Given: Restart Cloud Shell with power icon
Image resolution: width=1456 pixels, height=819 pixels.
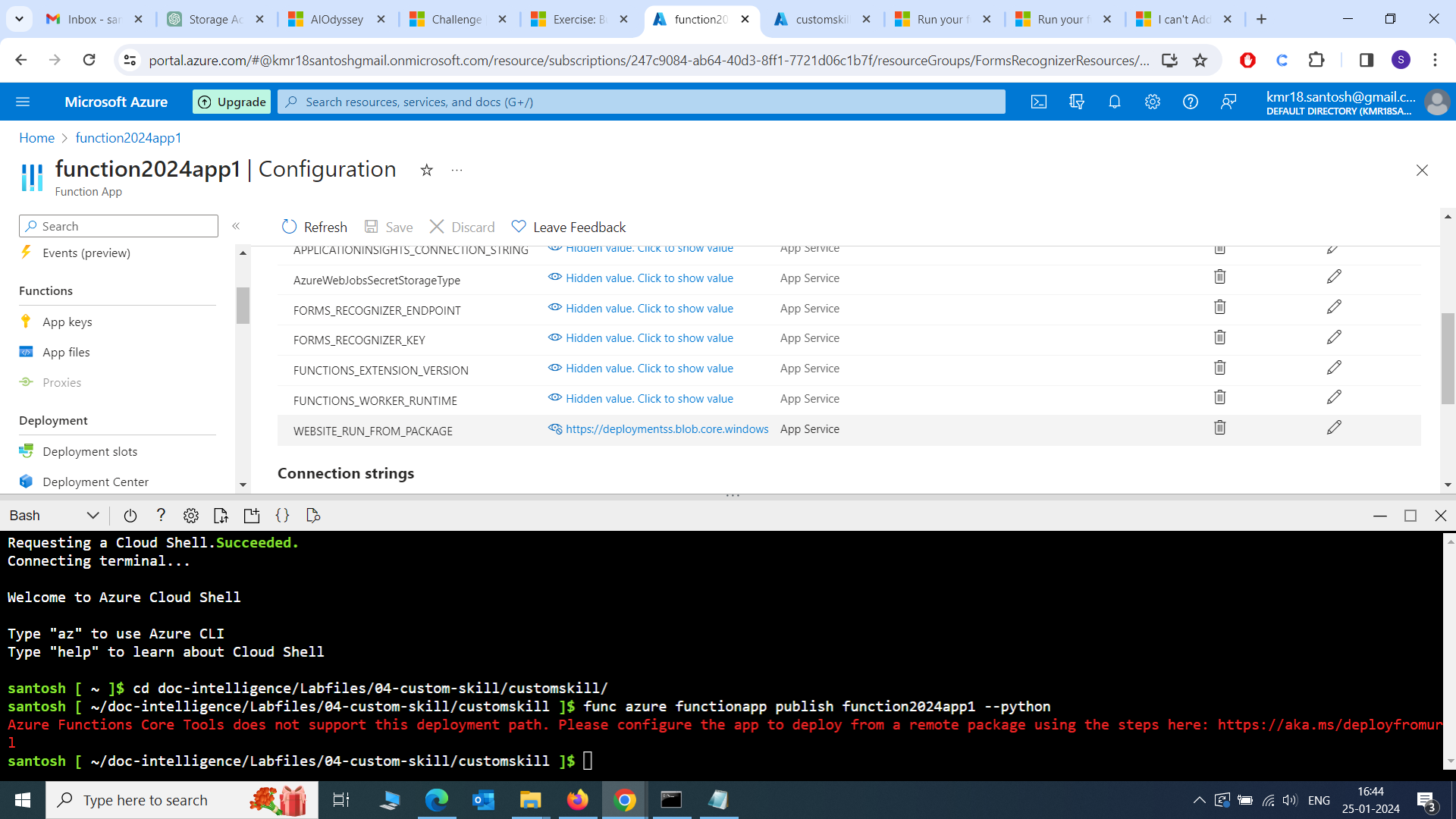Looking at the screenshot, I should coord(130,516).
